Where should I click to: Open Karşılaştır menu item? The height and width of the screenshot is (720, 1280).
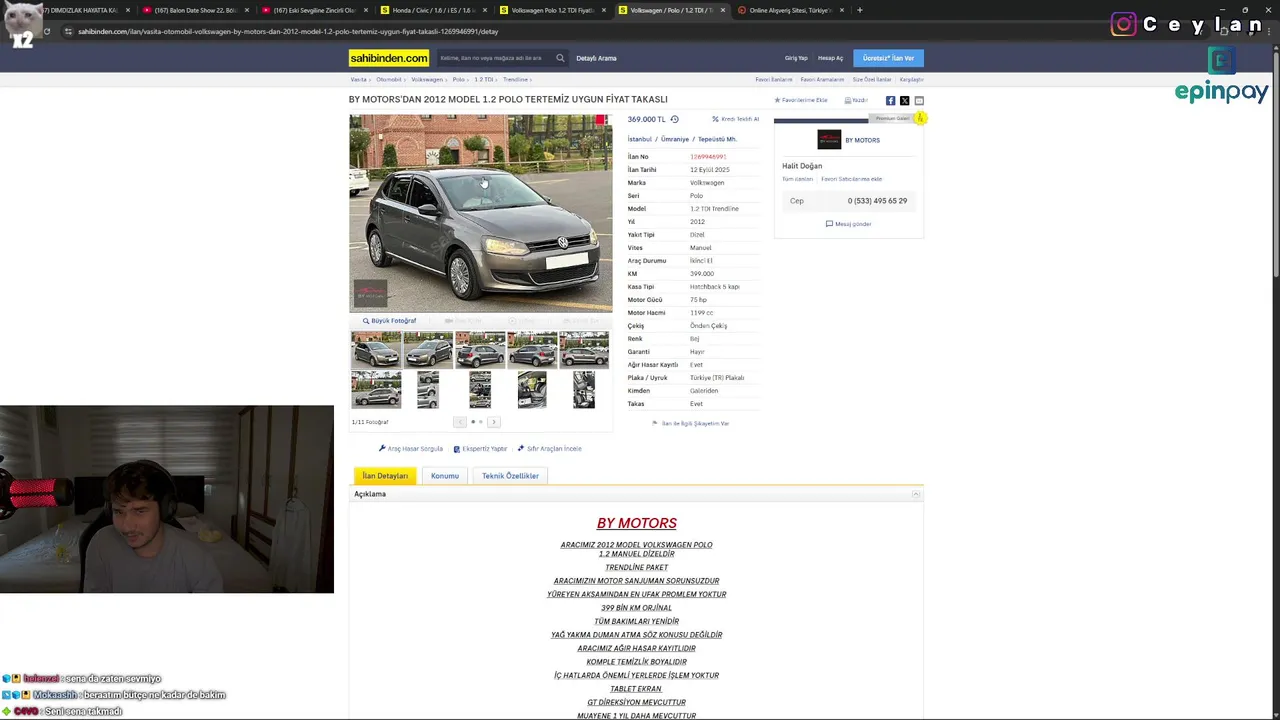(x=911, y=79)
